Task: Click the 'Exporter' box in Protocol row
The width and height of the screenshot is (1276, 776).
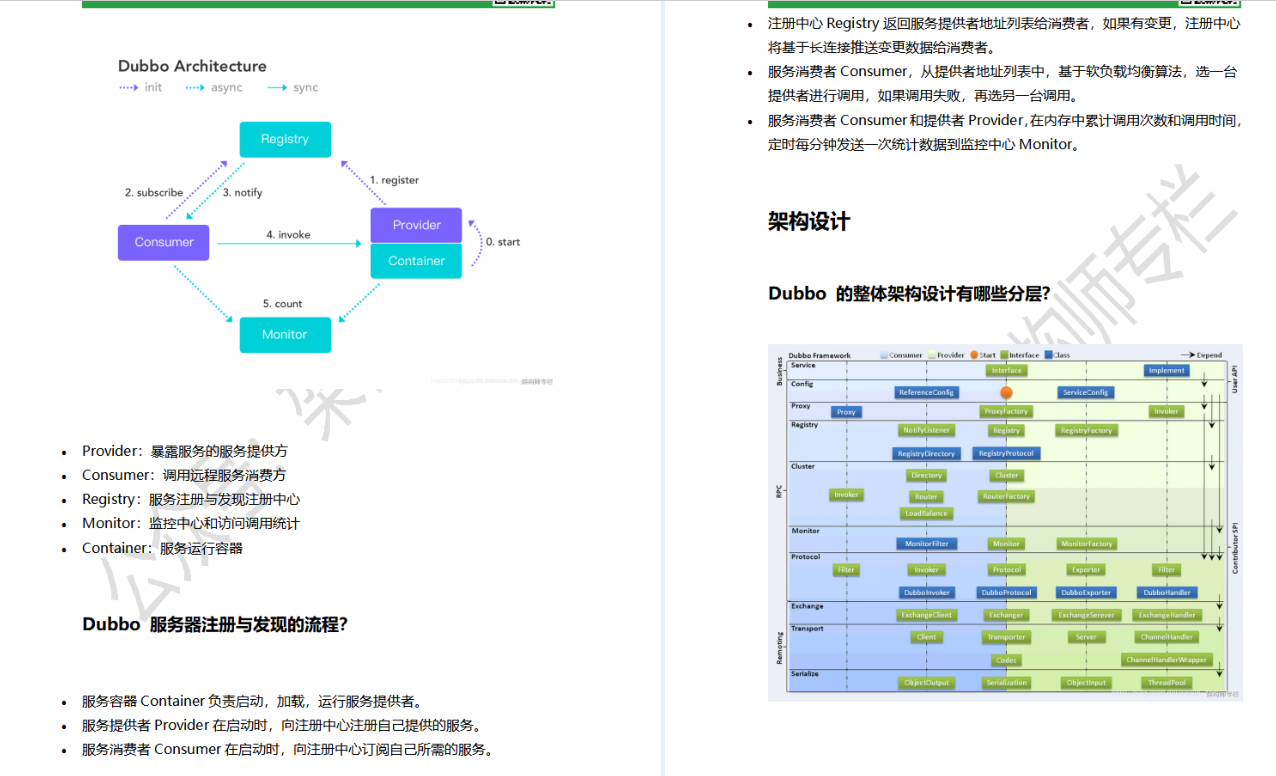Action: [1086, 570]
